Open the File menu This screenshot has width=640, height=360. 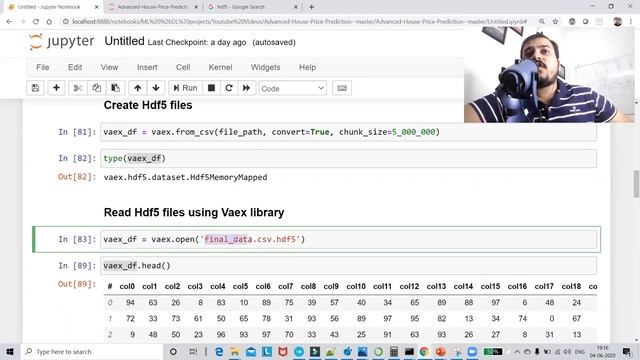pyautogui.click(x=42, y=67)
